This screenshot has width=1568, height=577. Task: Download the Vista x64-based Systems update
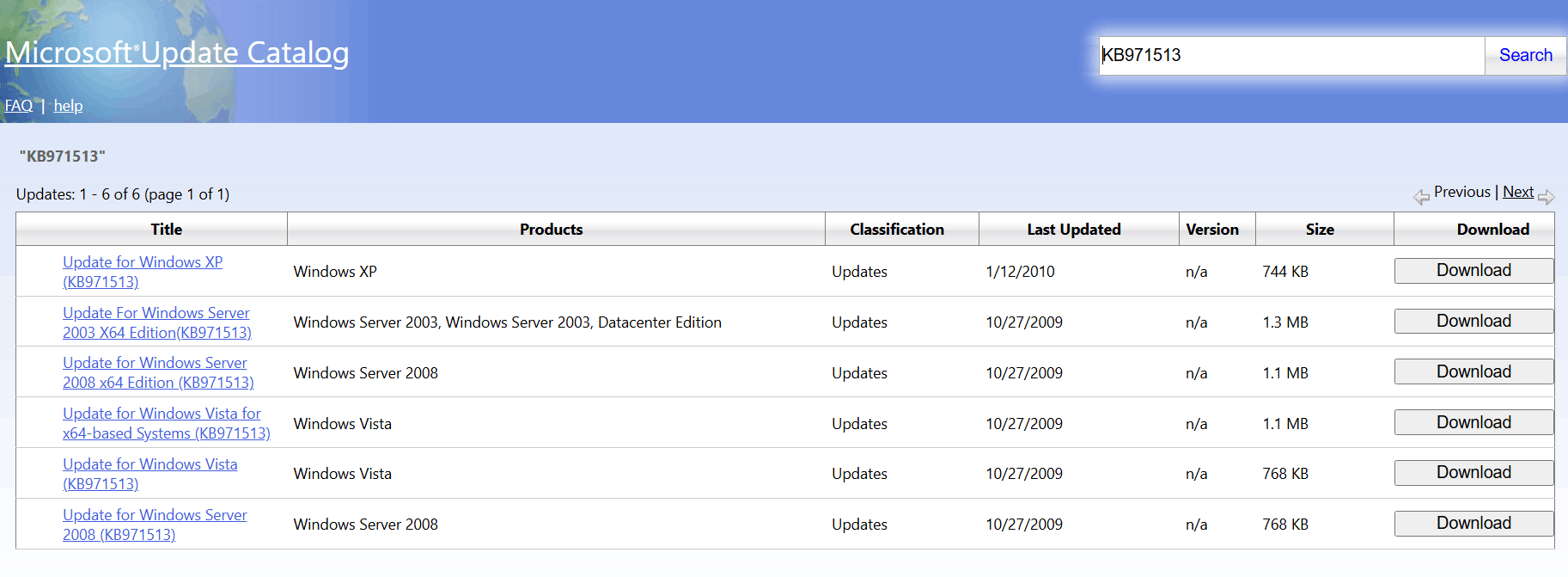coord(1473,422)
